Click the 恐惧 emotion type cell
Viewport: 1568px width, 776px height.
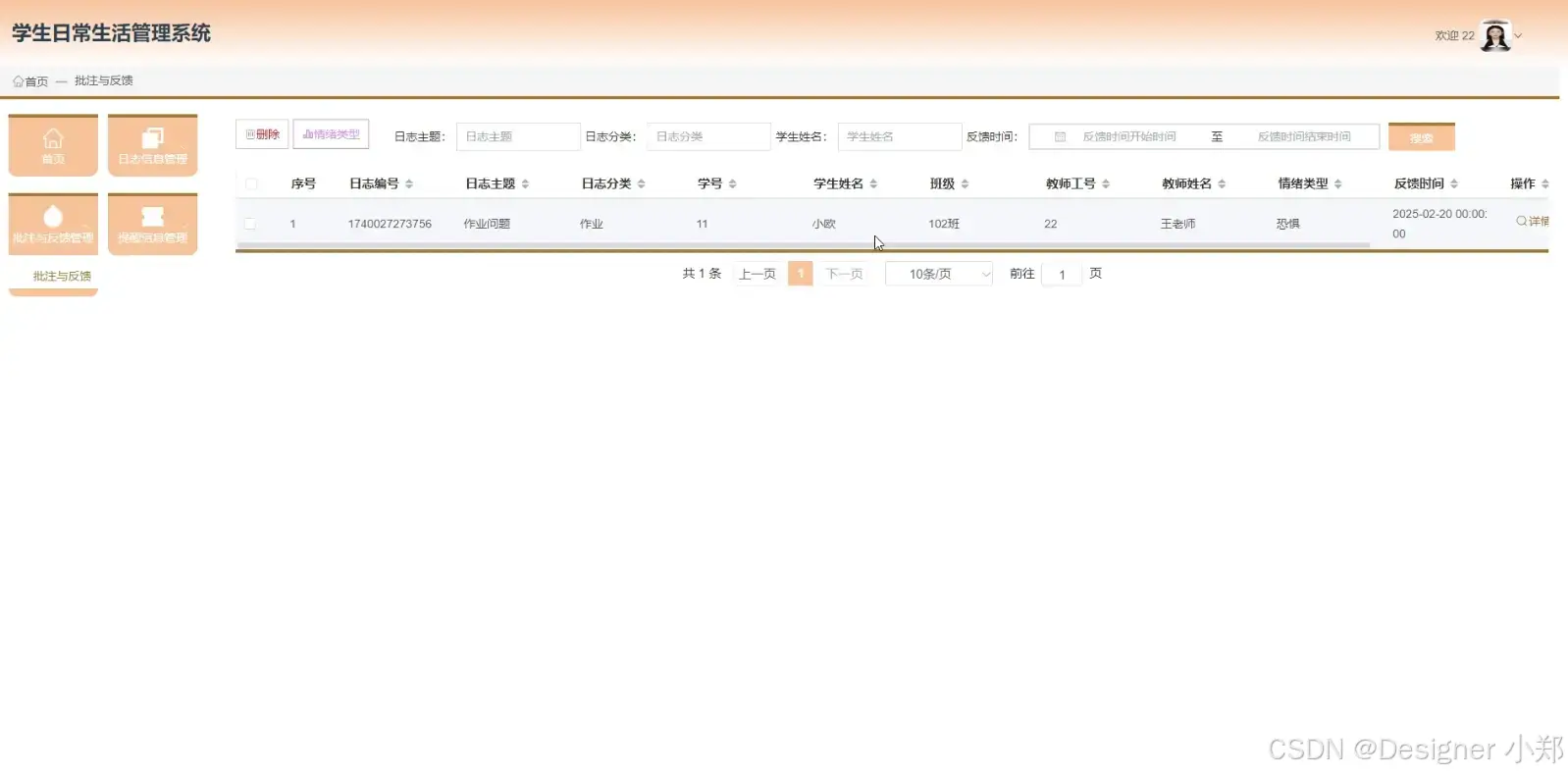click(1287, 224)
